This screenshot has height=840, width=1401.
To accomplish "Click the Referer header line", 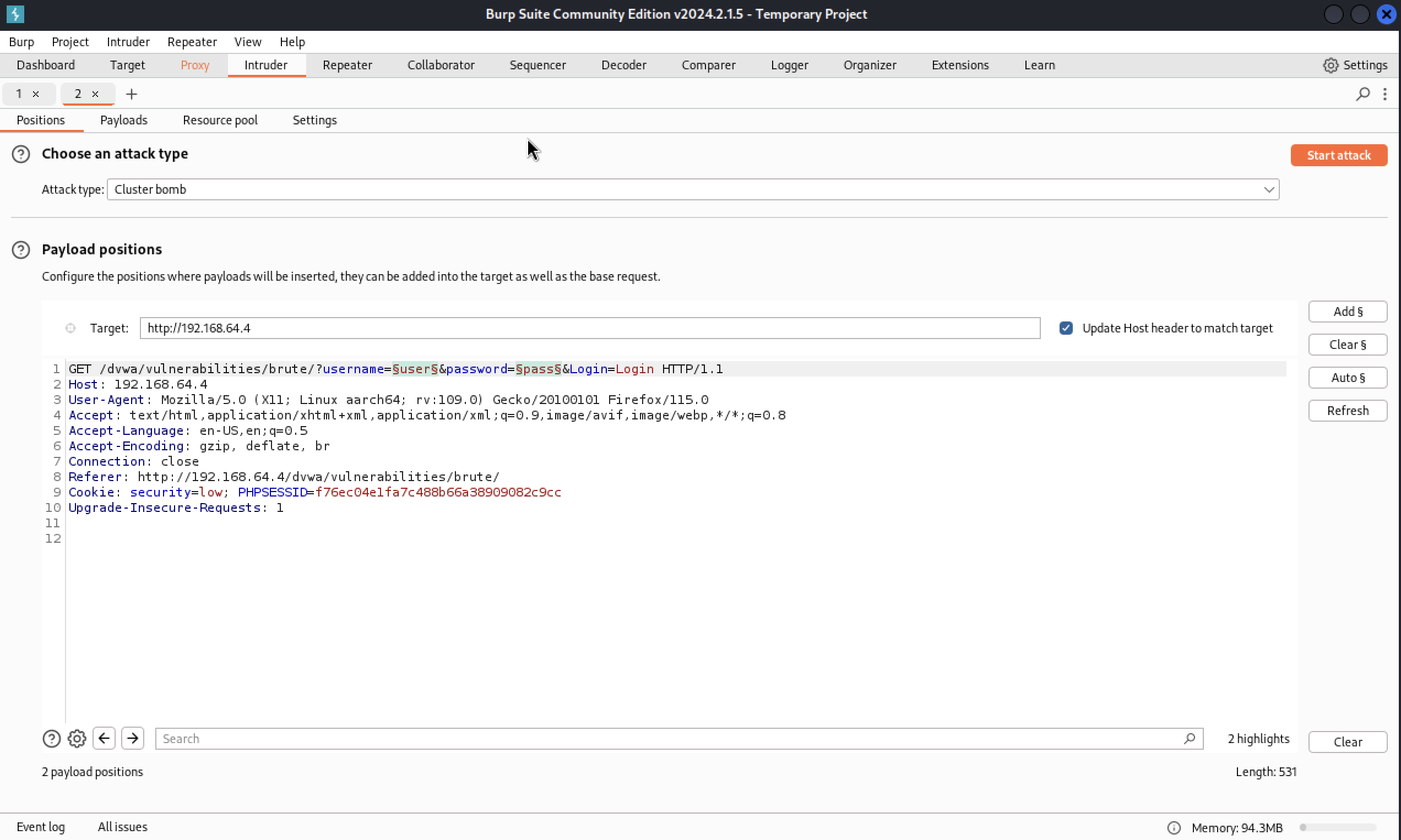I will tap(284, 477).
